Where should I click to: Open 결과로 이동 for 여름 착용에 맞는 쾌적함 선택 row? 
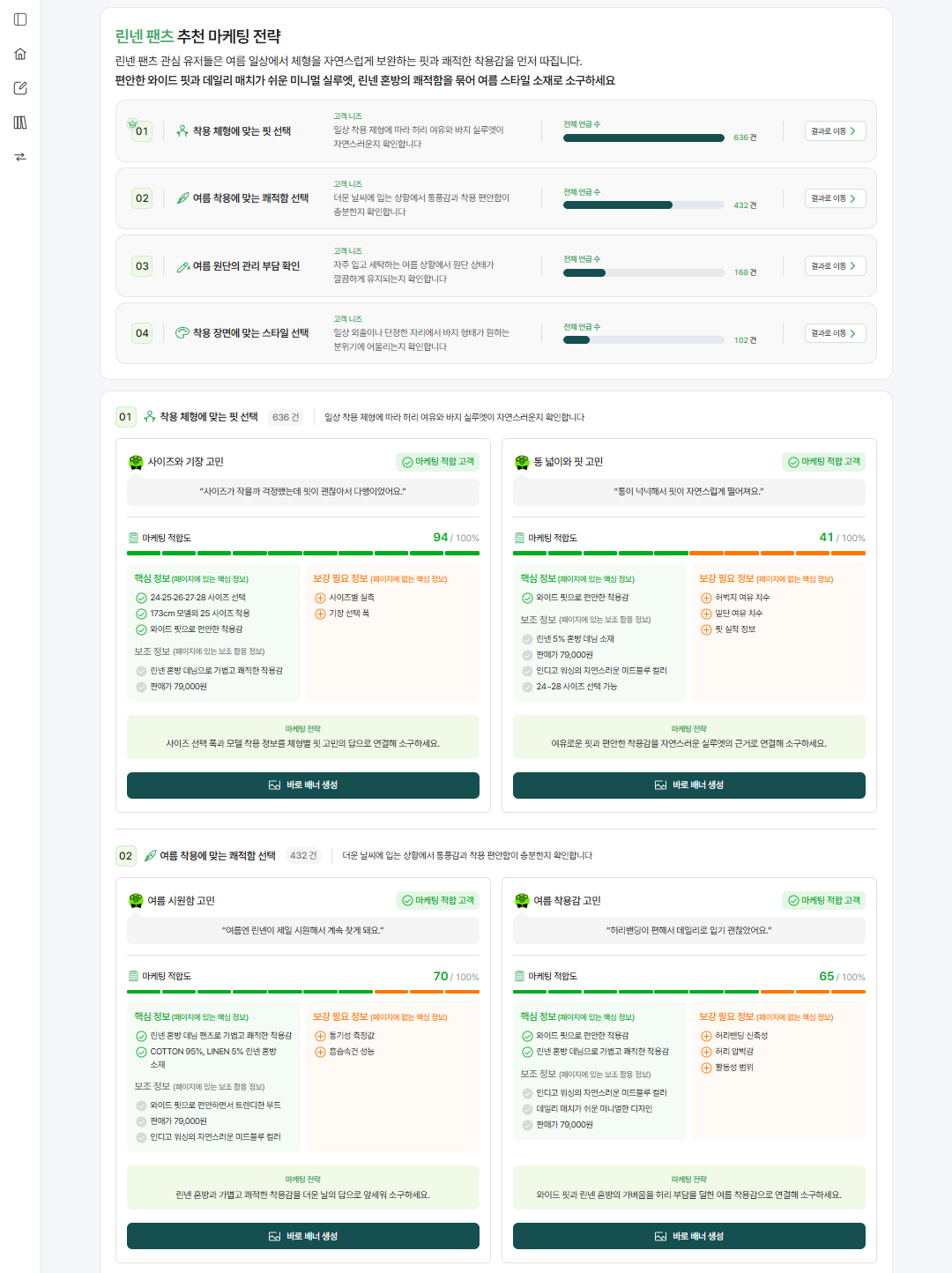(x=835, y=198)
